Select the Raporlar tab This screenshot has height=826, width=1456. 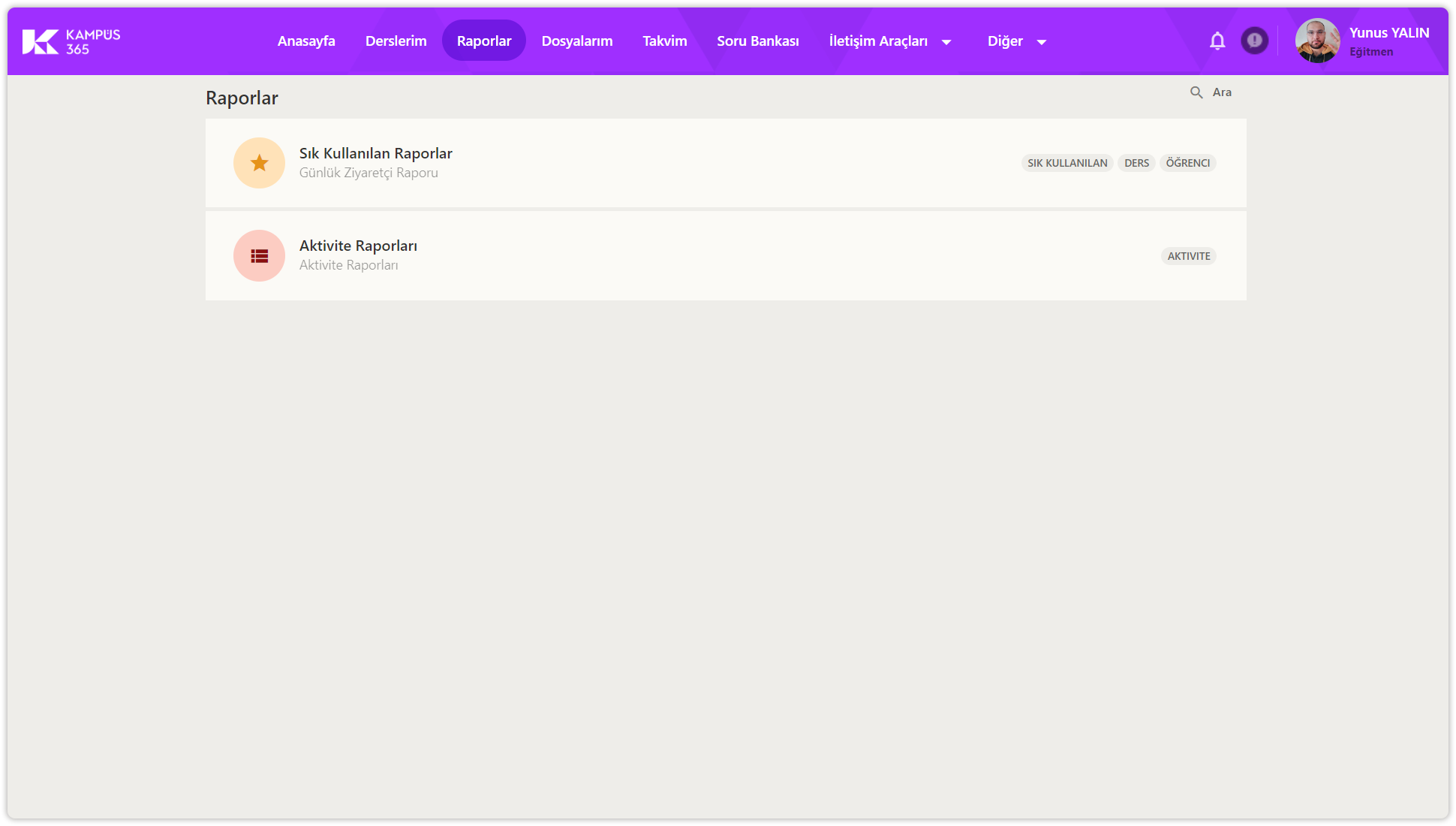pyautogui.click(x=483, y=41)
